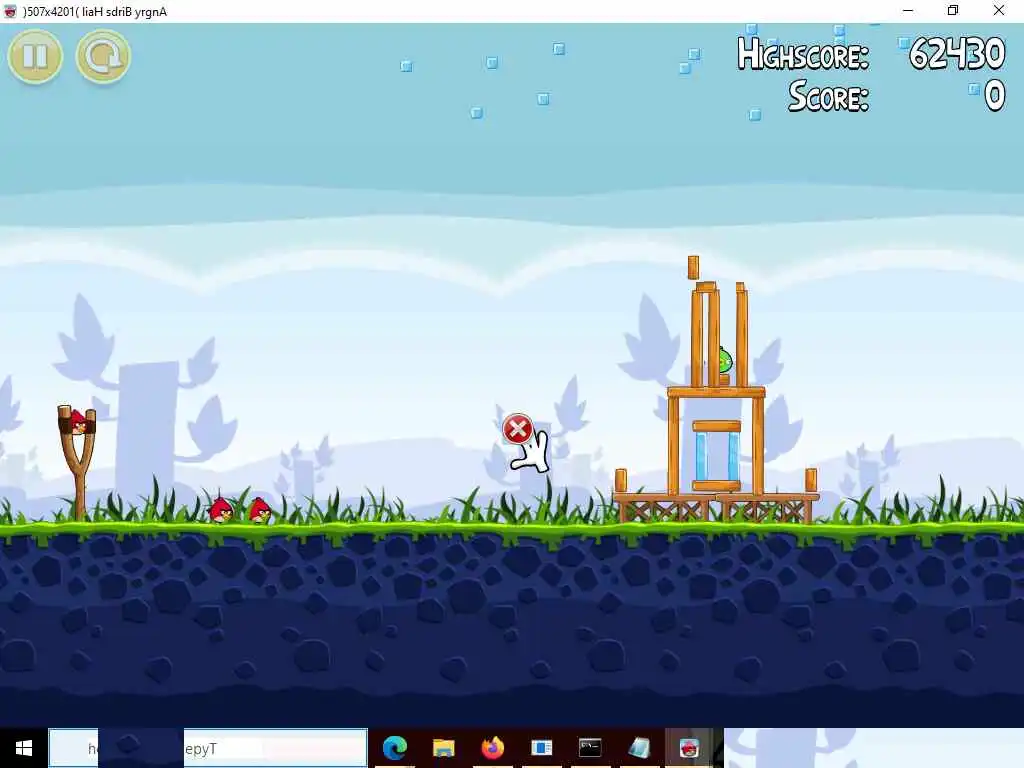Click the notepad-like taskbar icon beside command prompt
The width and height of the screenshot is (1024, 768).
[639, 747]
